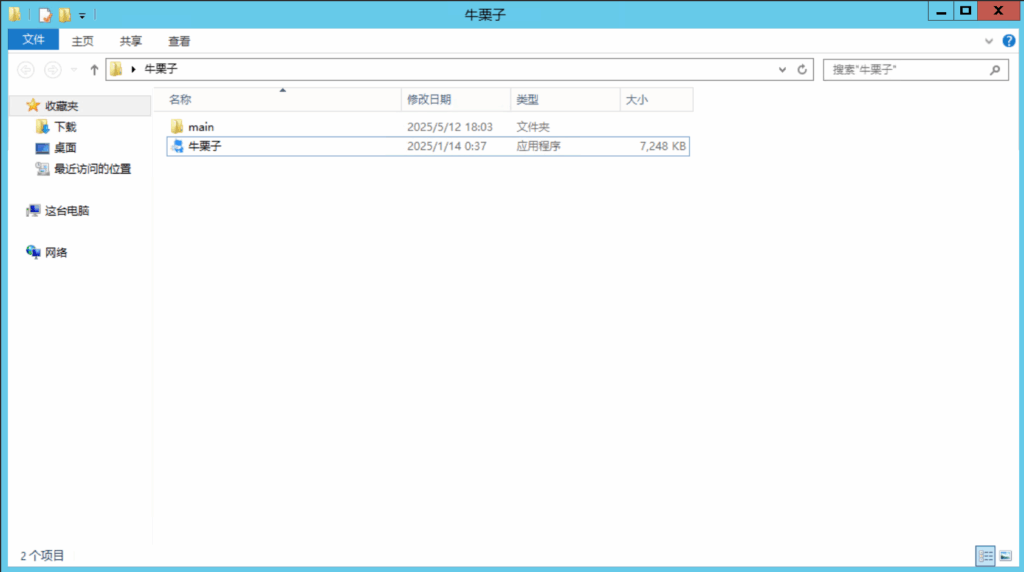Select 这台电脑 in the navigation pane
Screen dimensions: 1024x572
click(67, 210)
